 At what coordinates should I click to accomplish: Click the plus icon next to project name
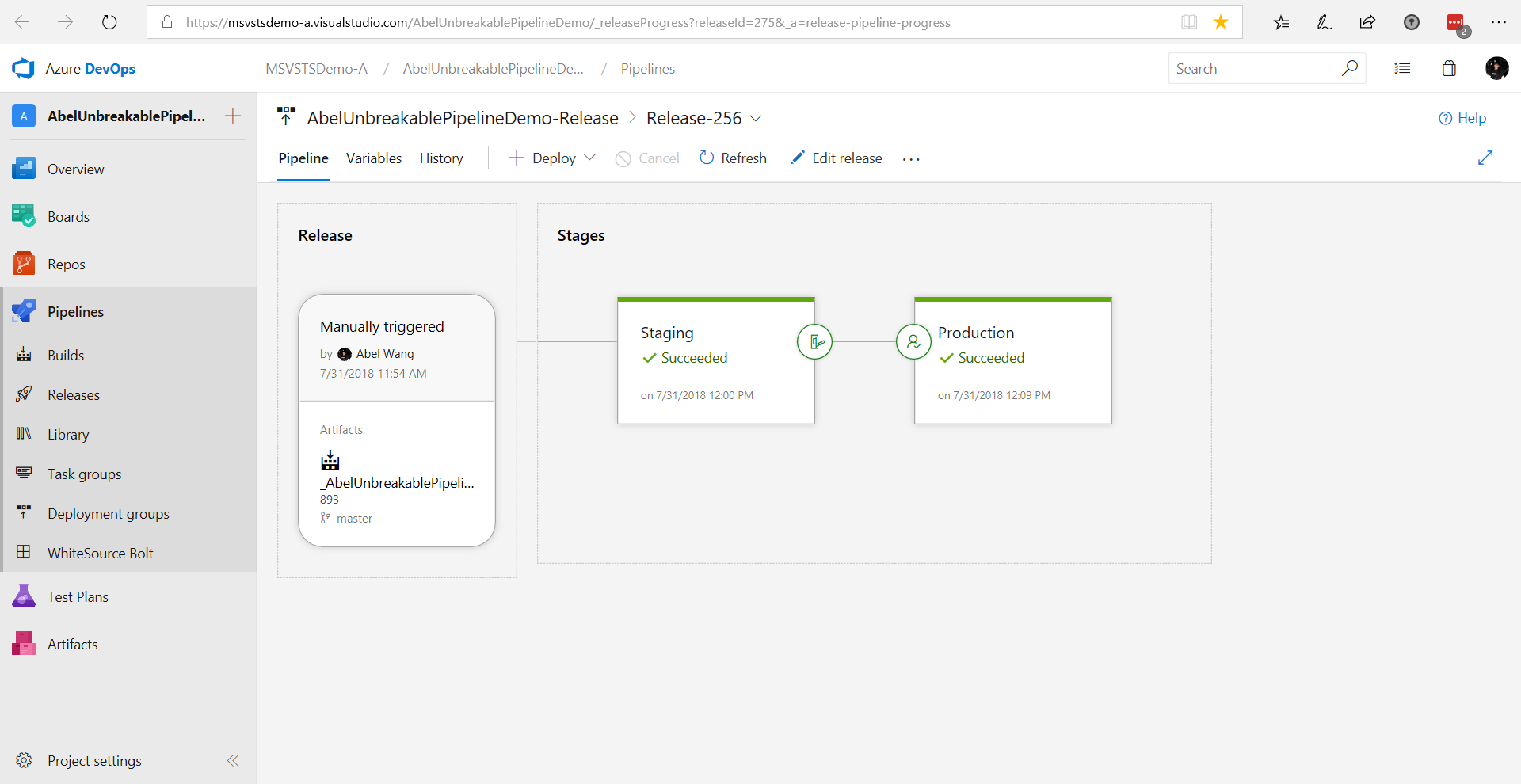(233, 116)
